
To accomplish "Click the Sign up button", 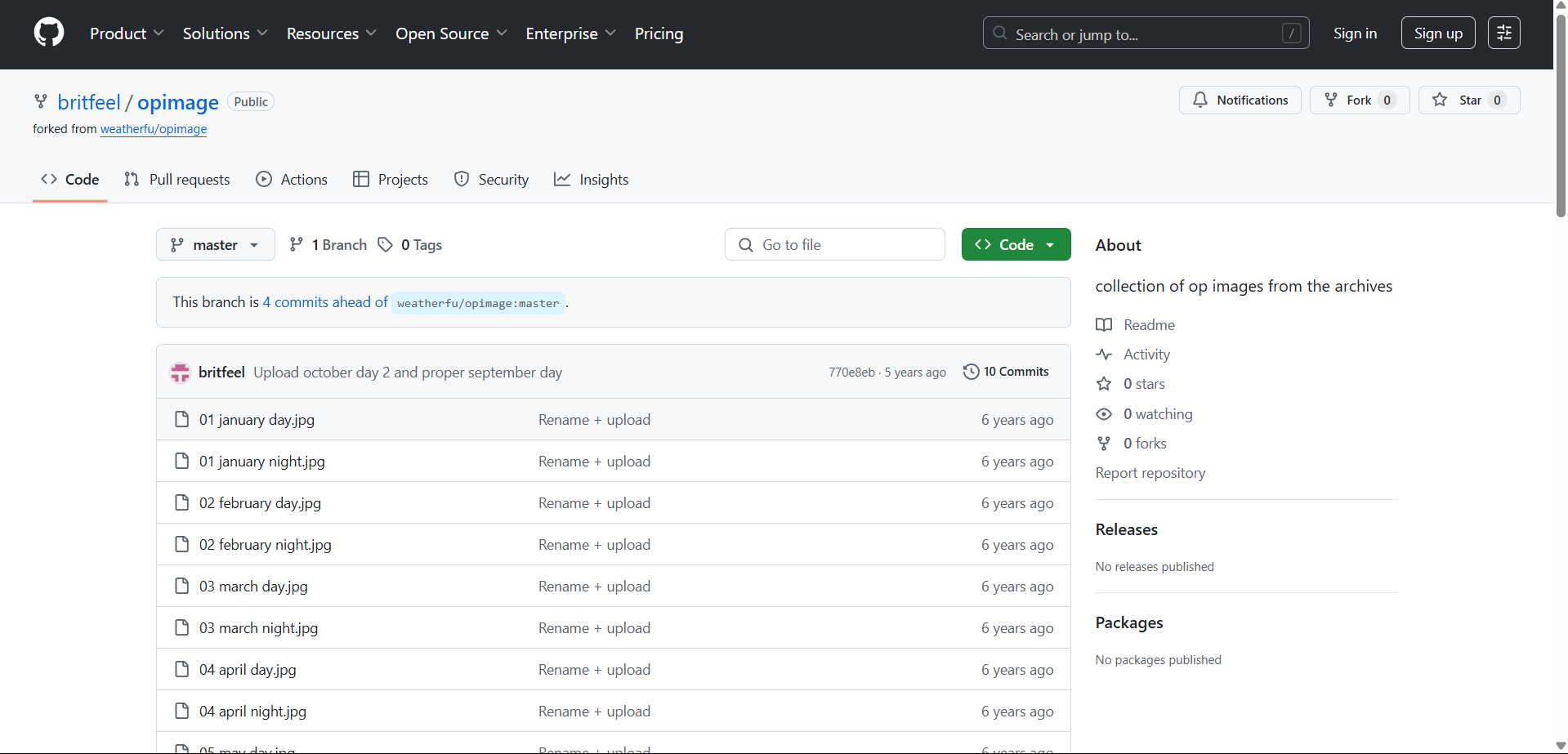I will coord(1438,33).
